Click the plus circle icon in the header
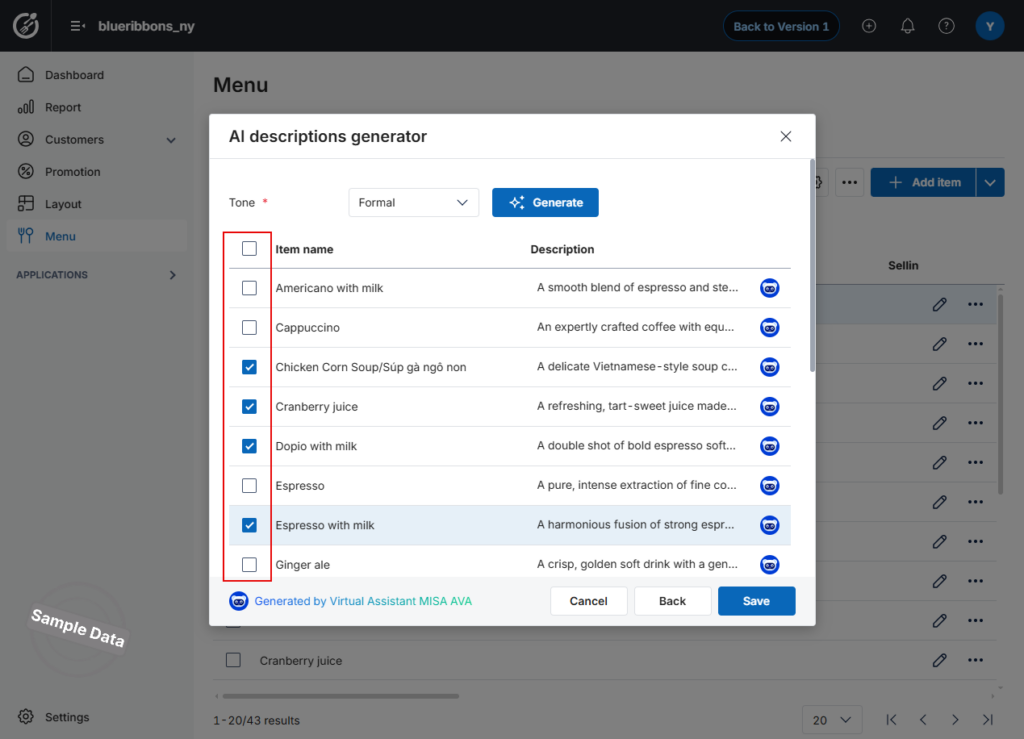Screen dimensions: 1024x739 pos(869,26)
